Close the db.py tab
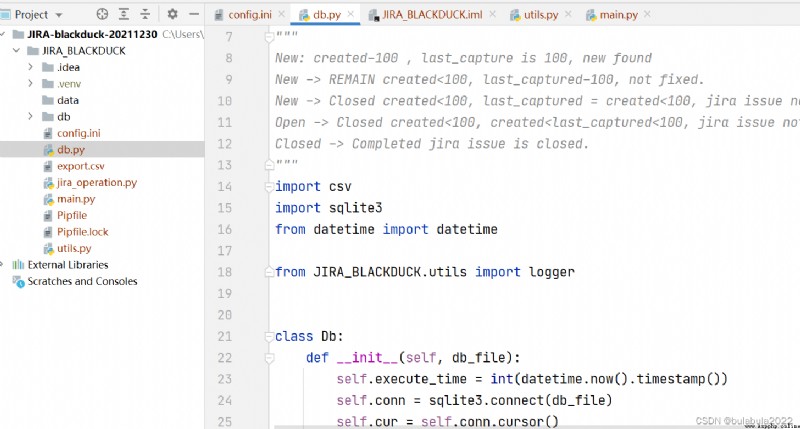Image resolution: width=800 pixels, height=429 pixels. point(351,14)
